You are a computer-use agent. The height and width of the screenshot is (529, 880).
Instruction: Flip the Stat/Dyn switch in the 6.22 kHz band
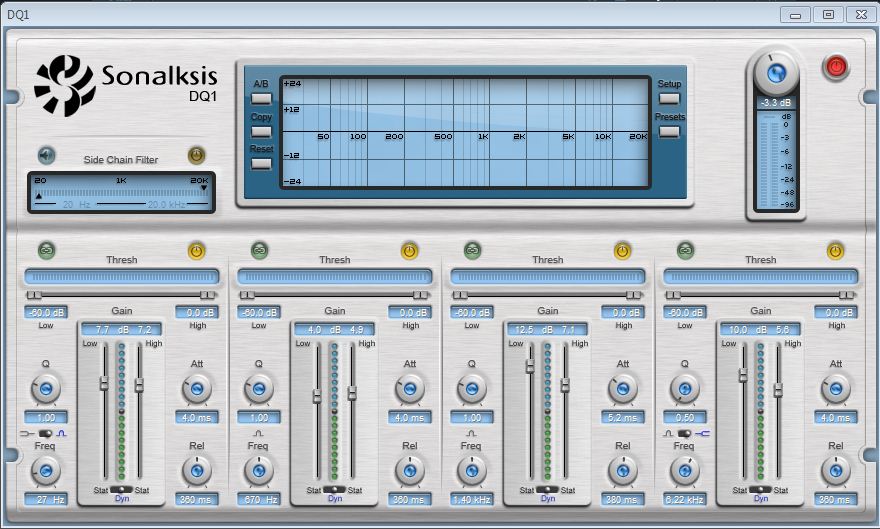click(760, 490)
